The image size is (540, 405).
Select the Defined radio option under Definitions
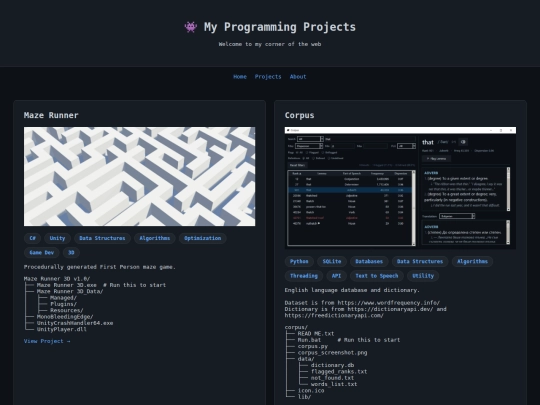click(318, 158)
